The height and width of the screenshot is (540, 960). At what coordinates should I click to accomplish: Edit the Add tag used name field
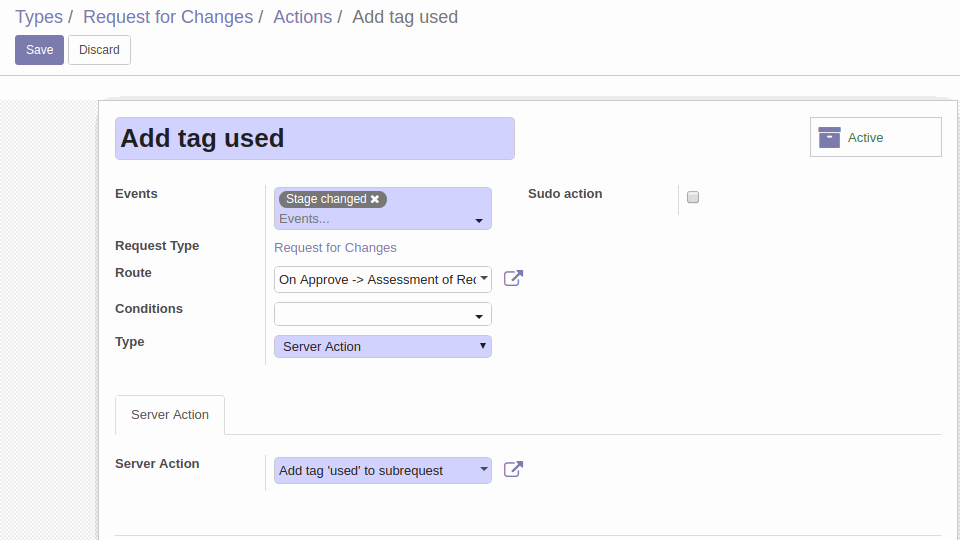click(x=315, y=138)
